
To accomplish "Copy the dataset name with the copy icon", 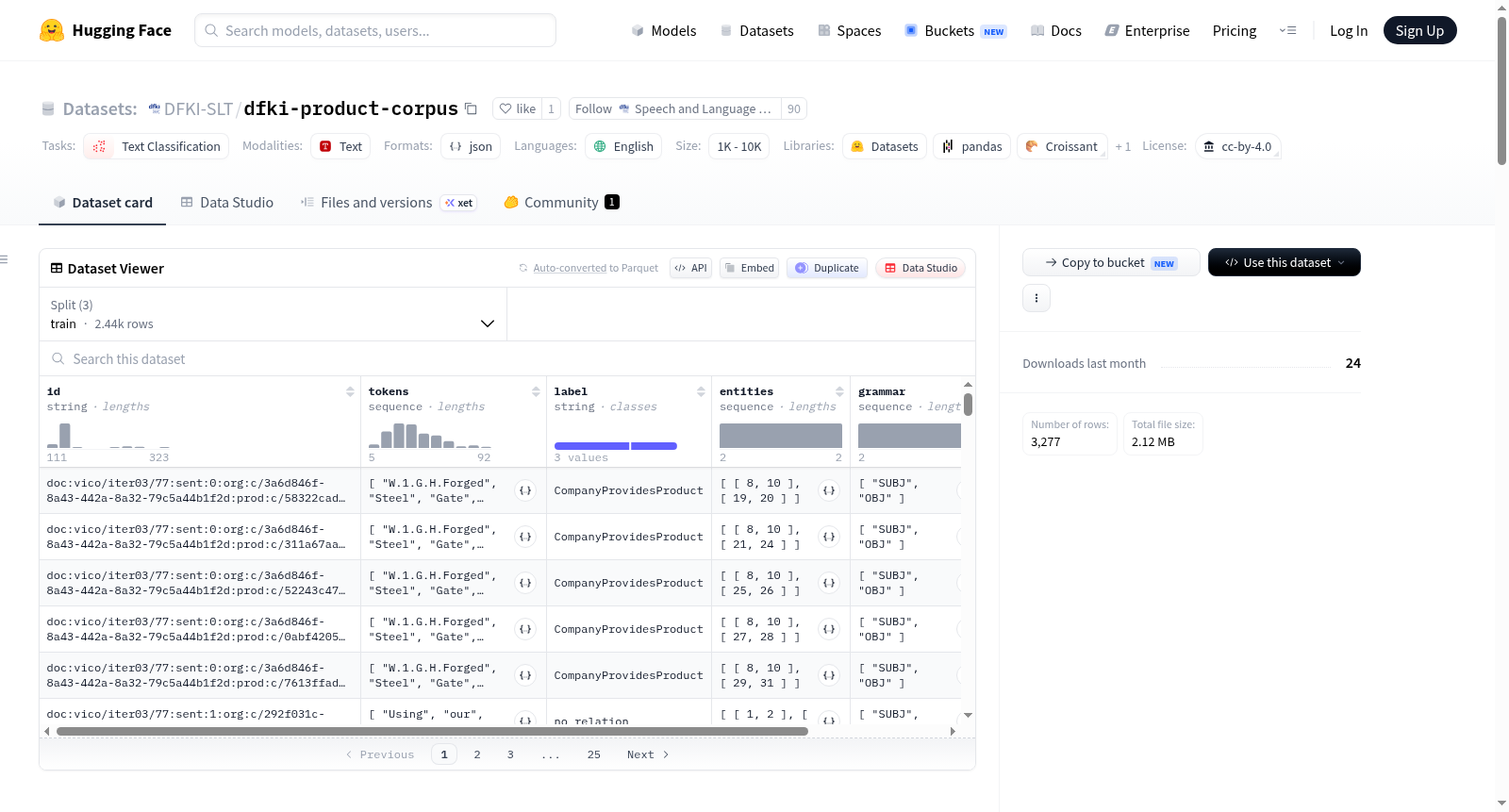I will 472,108.
